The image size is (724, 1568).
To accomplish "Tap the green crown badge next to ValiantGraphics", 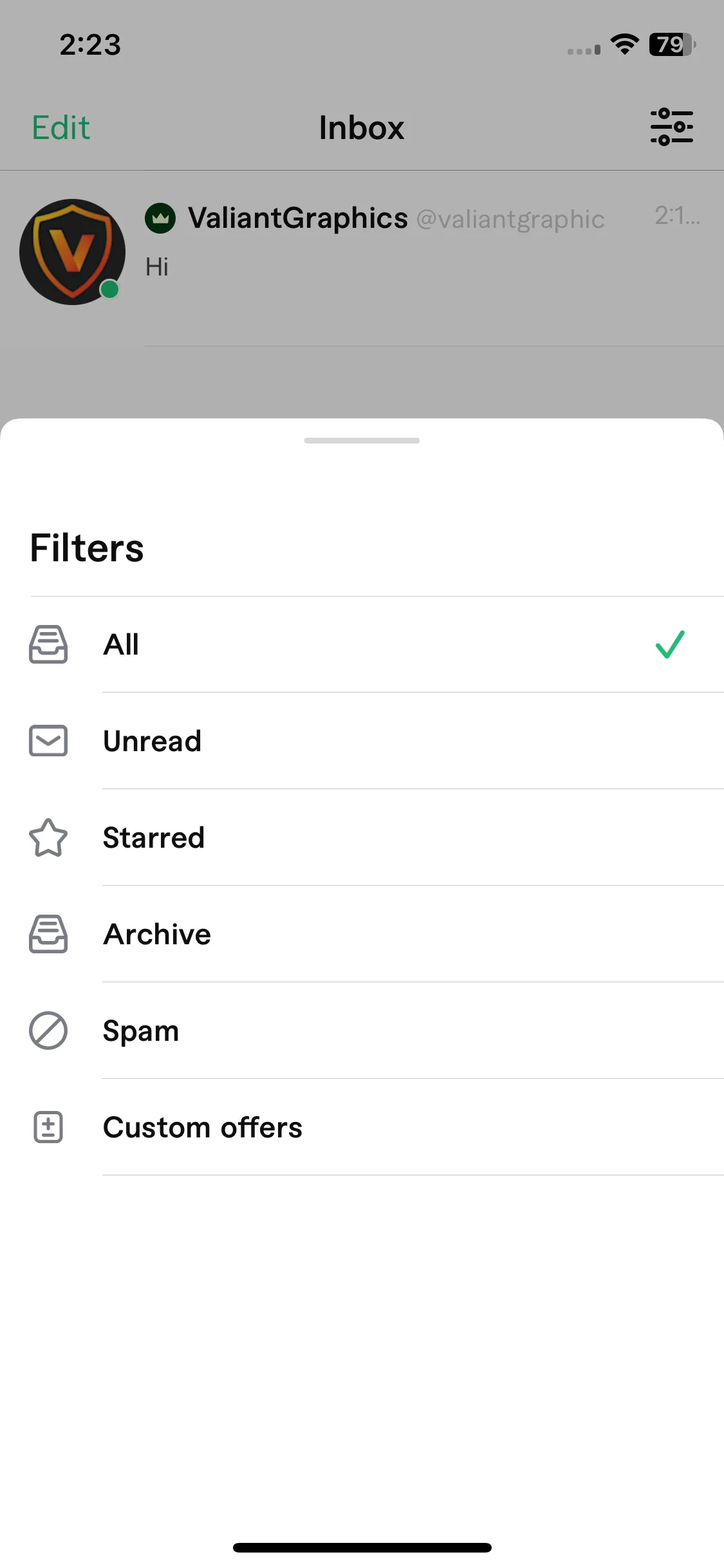I will tap(160, 218).
